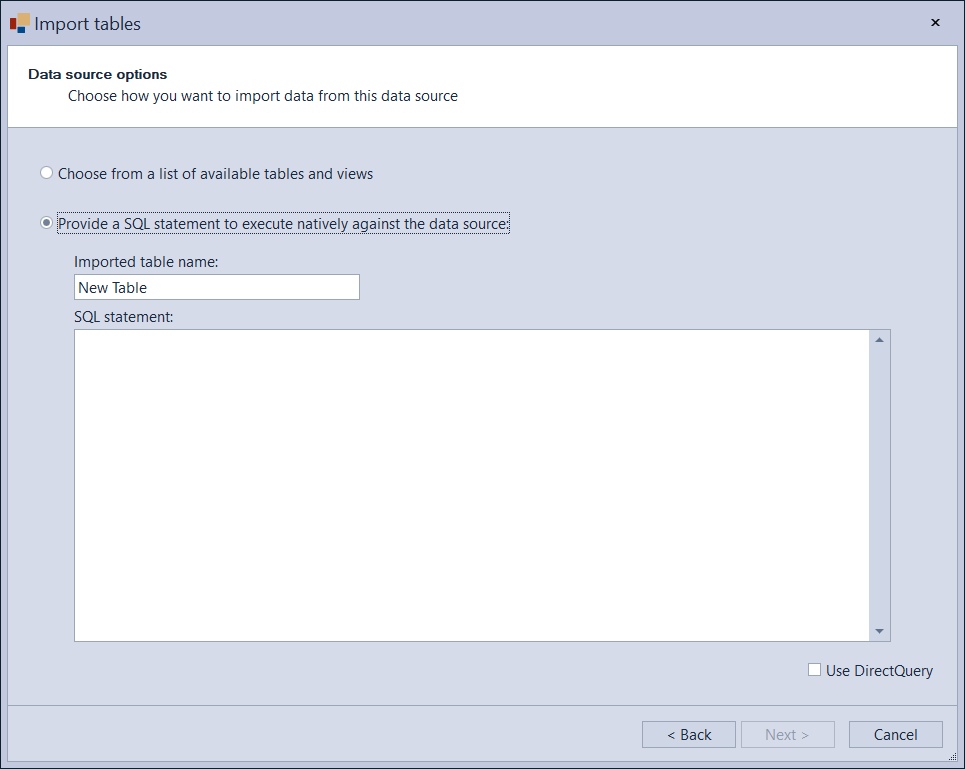Click the scrollbar down arrow
Image resolution: width=965 pixels, height=769 pixels.
(879, 631)
